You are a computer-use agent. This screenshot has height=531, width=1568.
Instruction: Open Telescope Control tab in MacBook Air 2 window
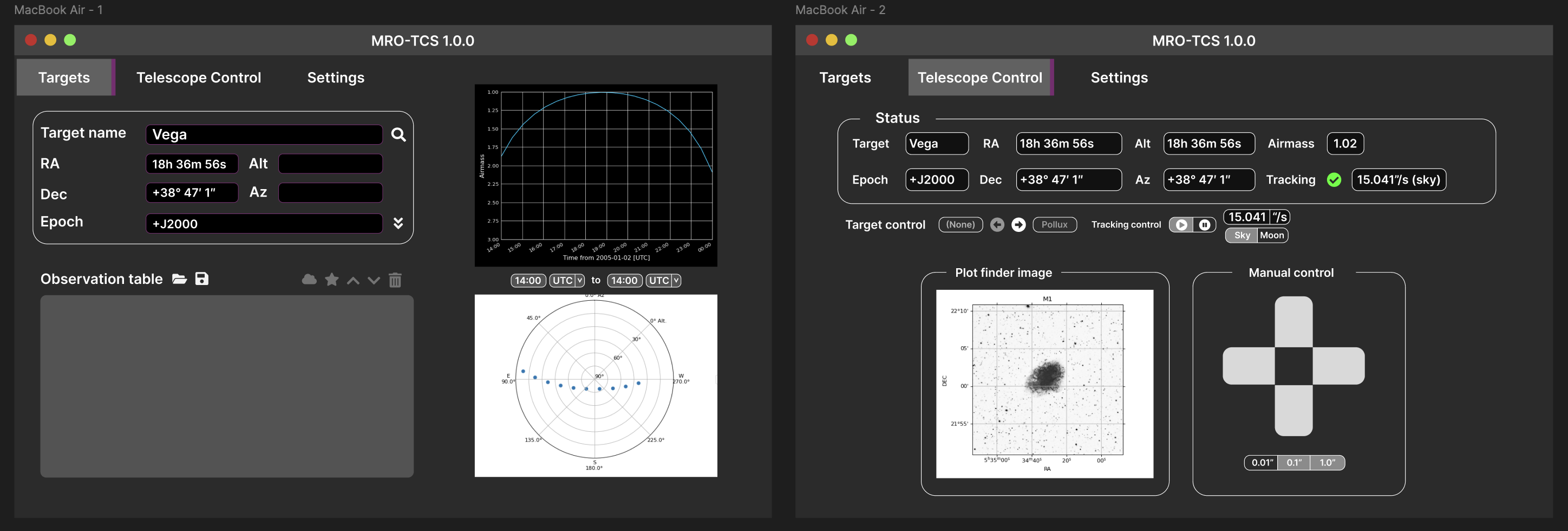[x=981, y=77]
